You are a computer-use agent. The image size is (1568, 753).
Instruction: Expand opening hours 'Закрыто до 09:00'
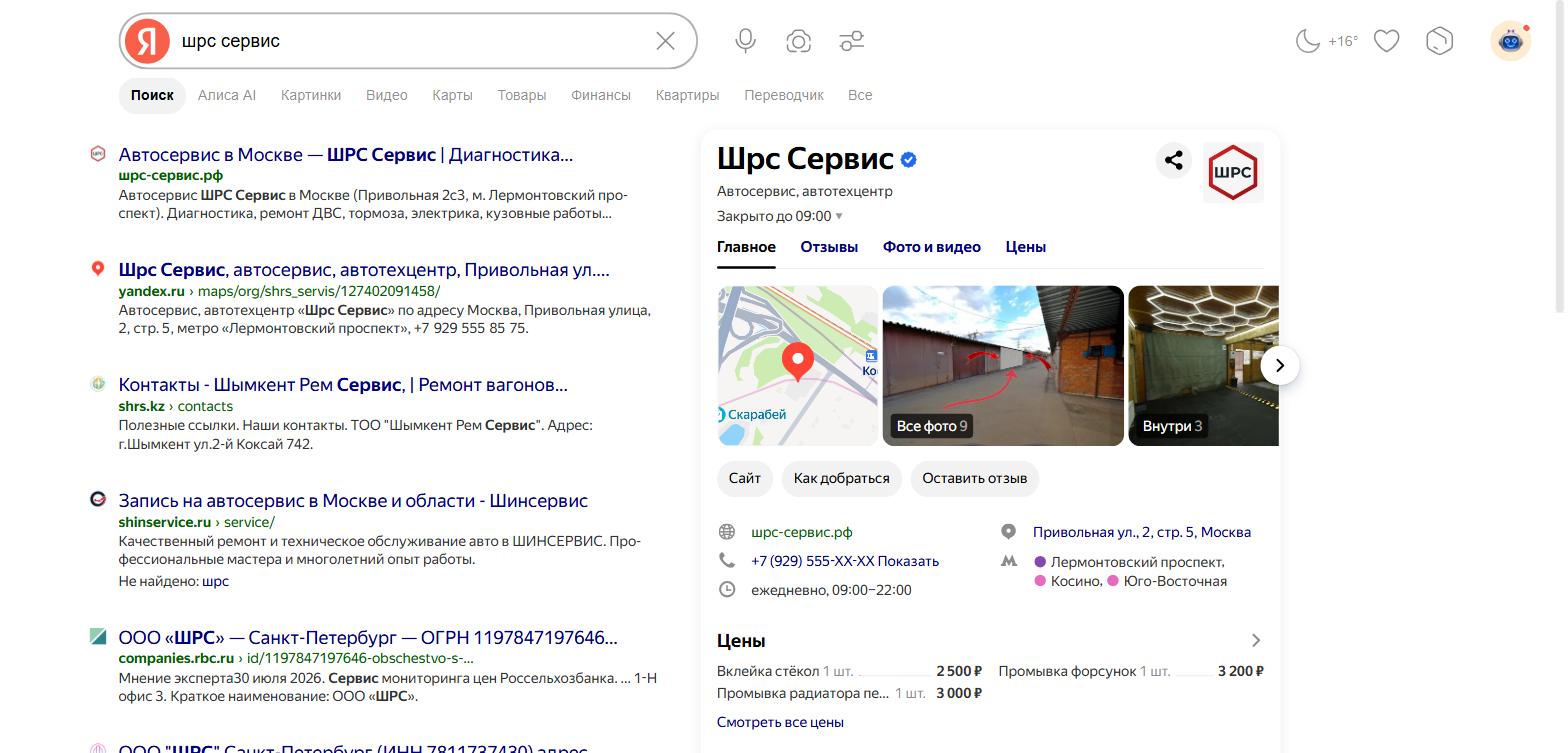coord(780,216)
